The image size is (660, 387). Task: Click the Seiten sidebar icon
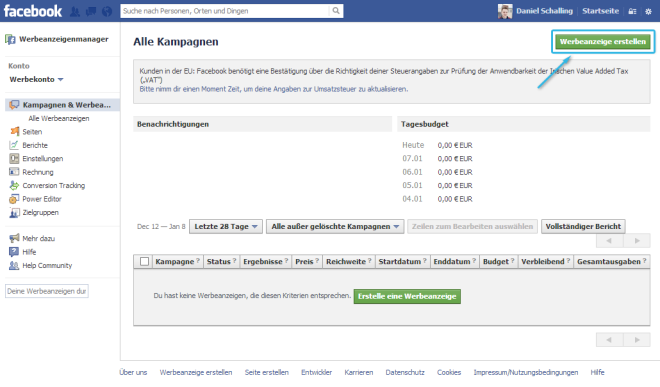coord(14,131)
